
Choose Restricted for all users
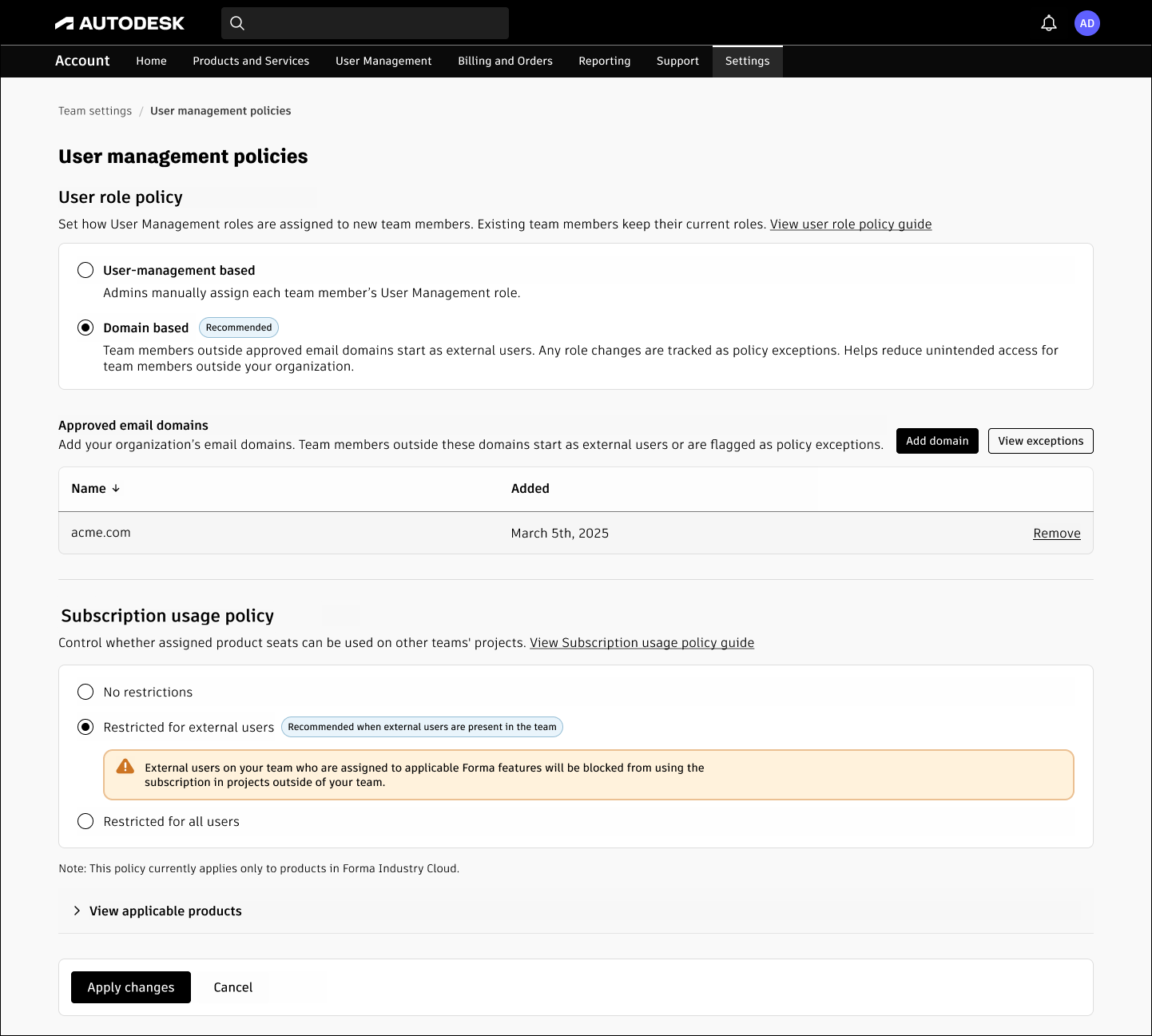(85, 821)
